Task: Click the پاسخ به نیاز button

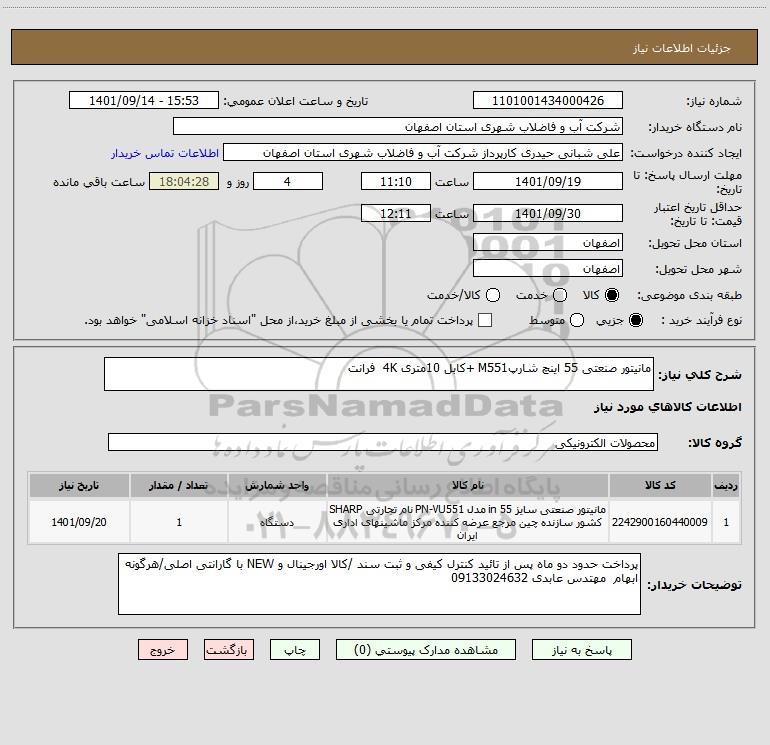Action: point(581,650)
